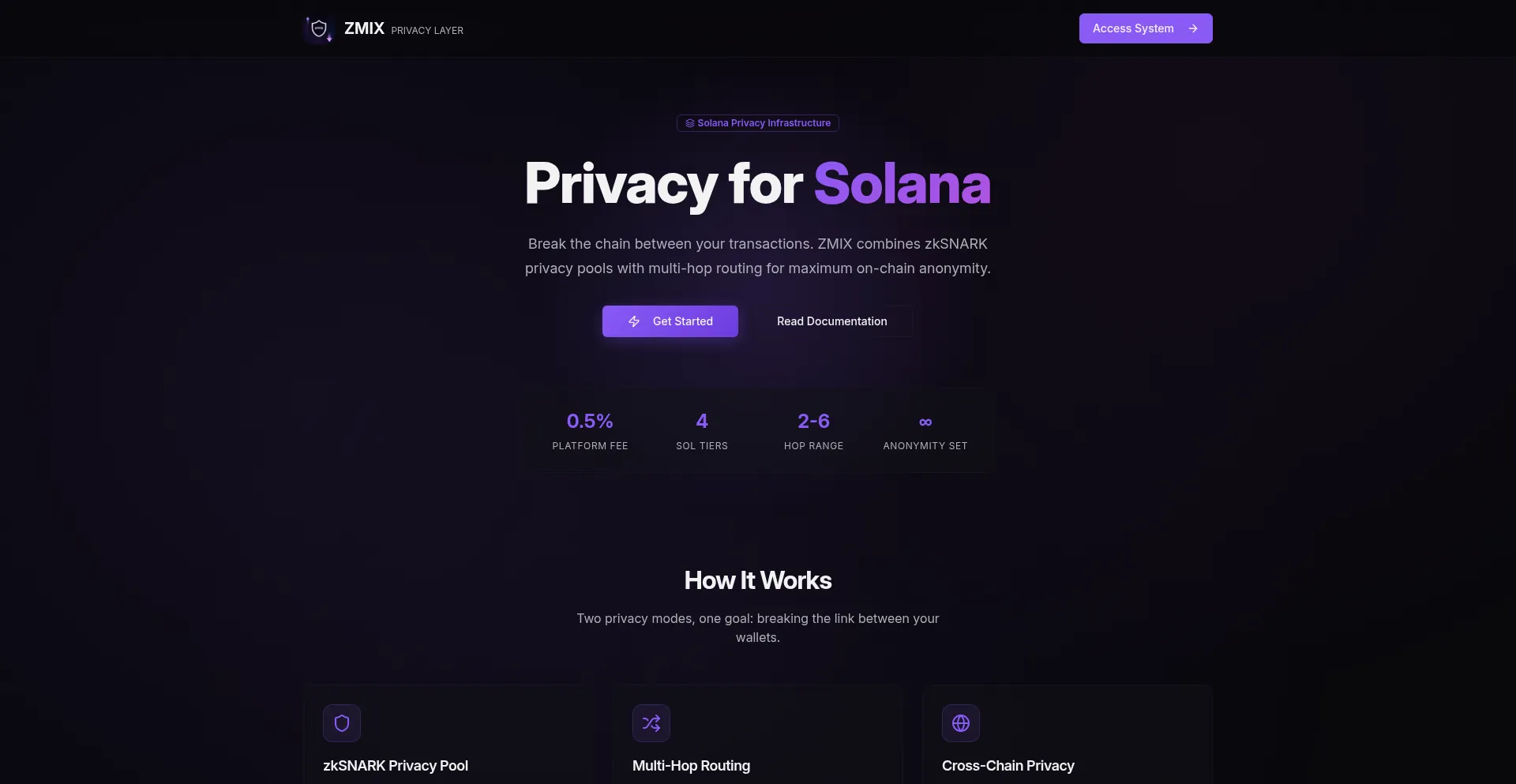Click the shield icon above zkSNARK Privacy Pool

(x=342, y=723)
